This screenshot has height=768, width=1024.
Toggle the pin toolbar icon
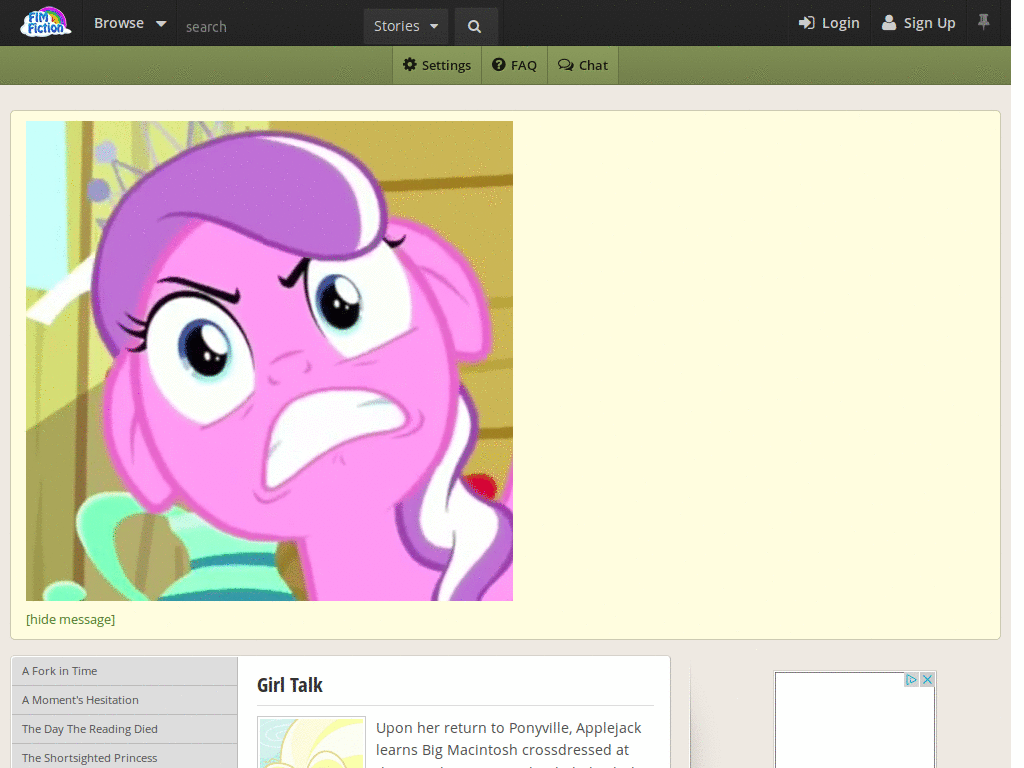984,22
